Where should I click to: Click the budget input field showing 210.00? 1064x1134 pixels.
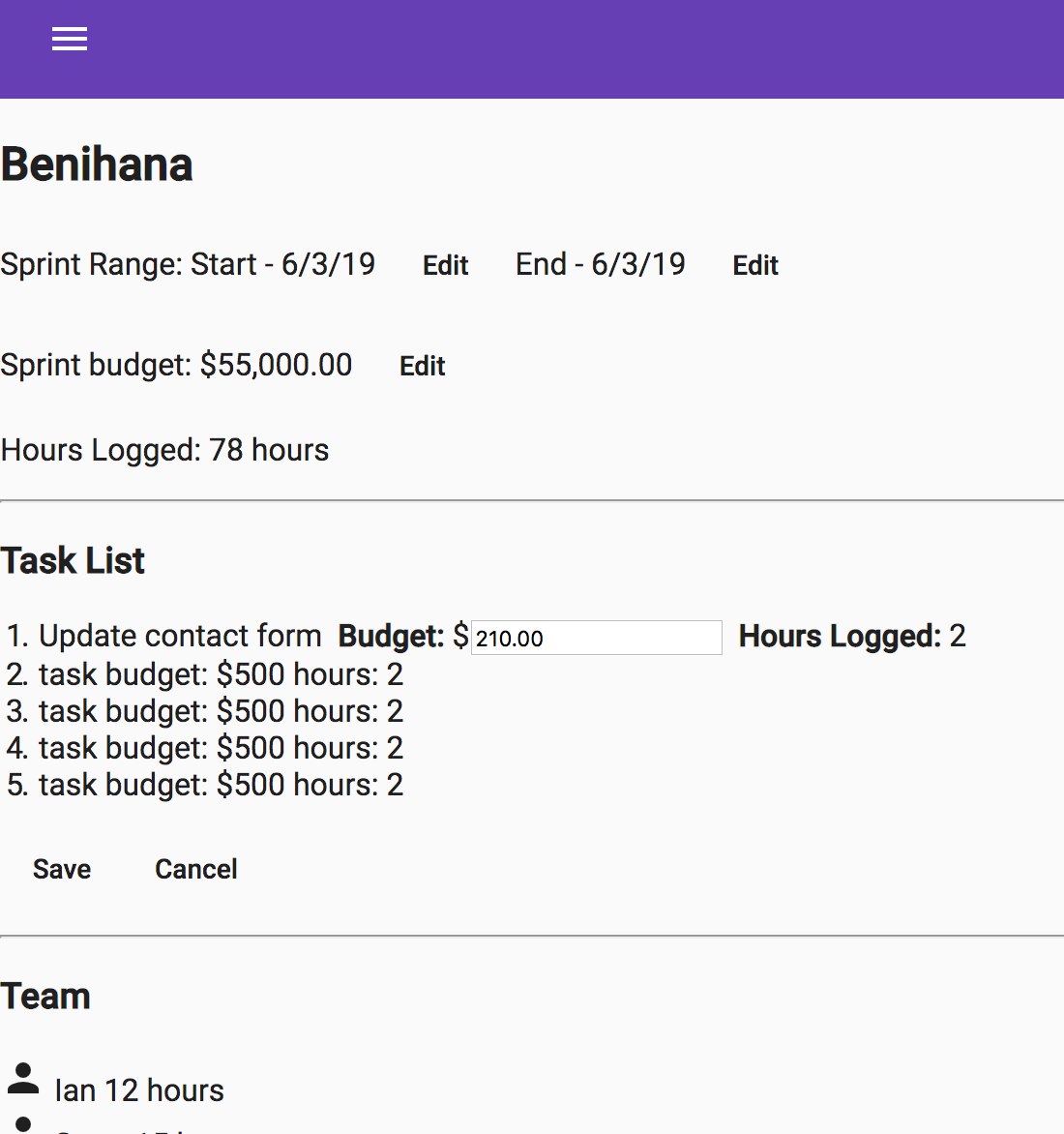pyautogui.click(x=596, y=638)
